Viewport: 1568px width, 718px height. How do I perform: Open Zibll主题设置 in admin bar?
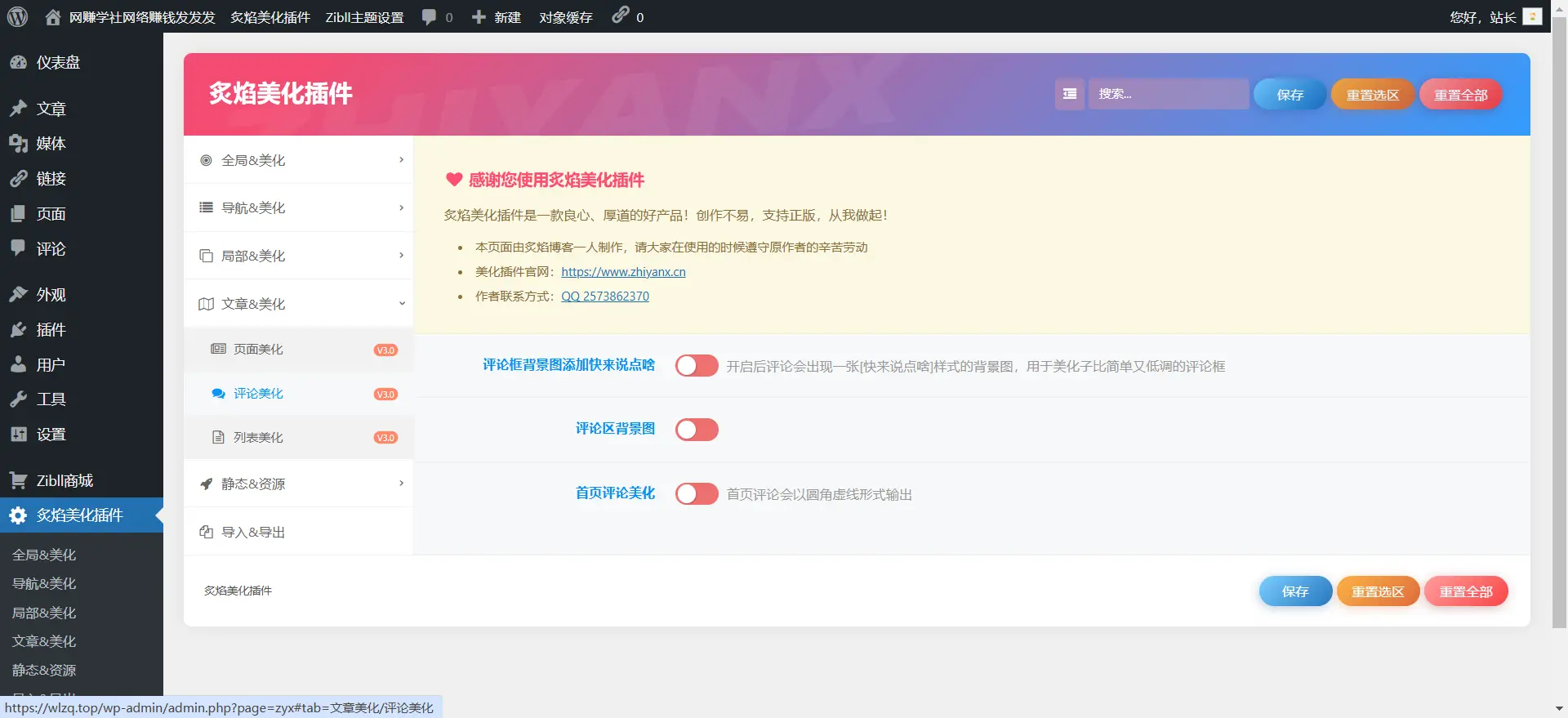pyautogui.click(x=364, y=17)
